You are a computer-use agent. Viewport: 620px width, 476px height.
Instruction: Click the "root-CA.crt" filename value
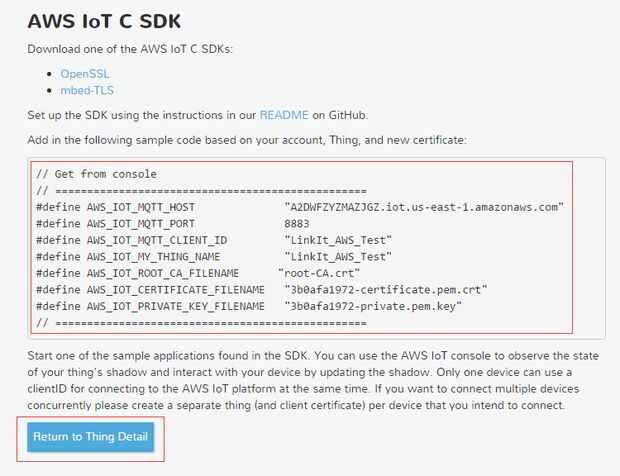[x=319, y=273]
